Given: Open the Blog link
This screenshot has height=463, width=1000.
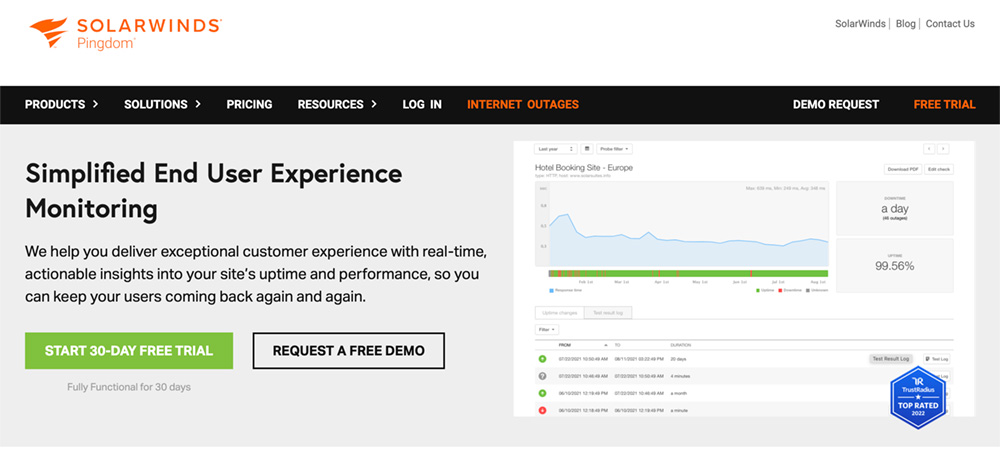Looking at the screenshot, I should [x=906, y=24].
